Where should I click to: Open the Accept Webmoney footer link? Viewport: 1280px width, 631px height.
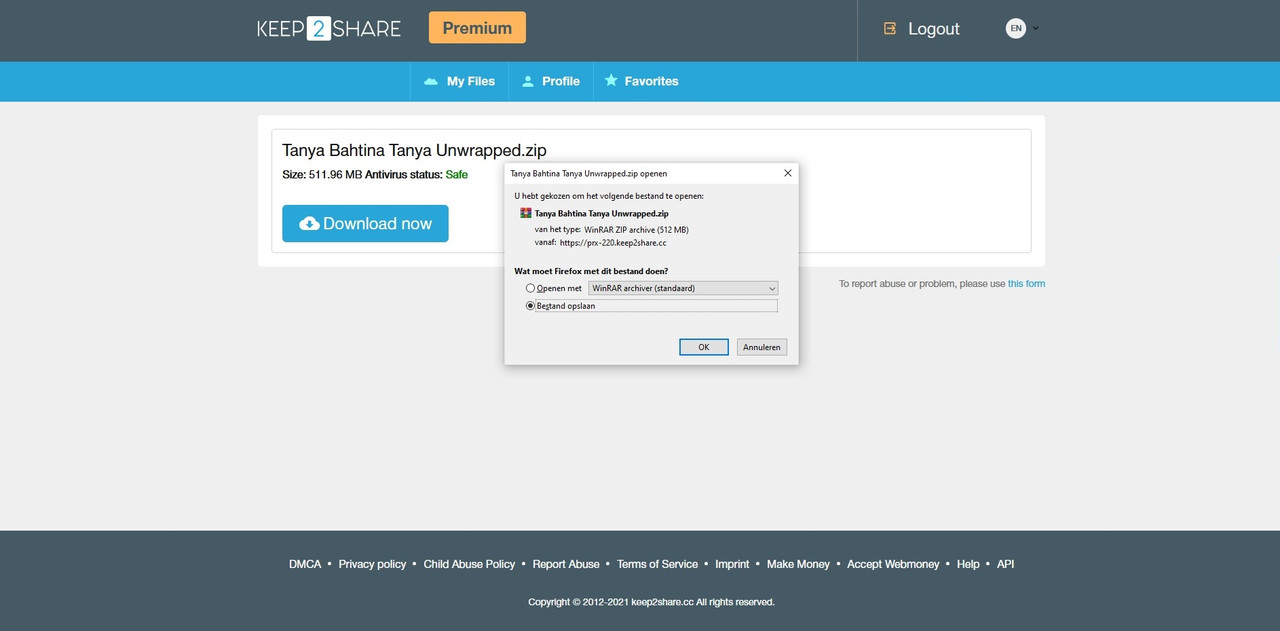(x=893, y=564)
